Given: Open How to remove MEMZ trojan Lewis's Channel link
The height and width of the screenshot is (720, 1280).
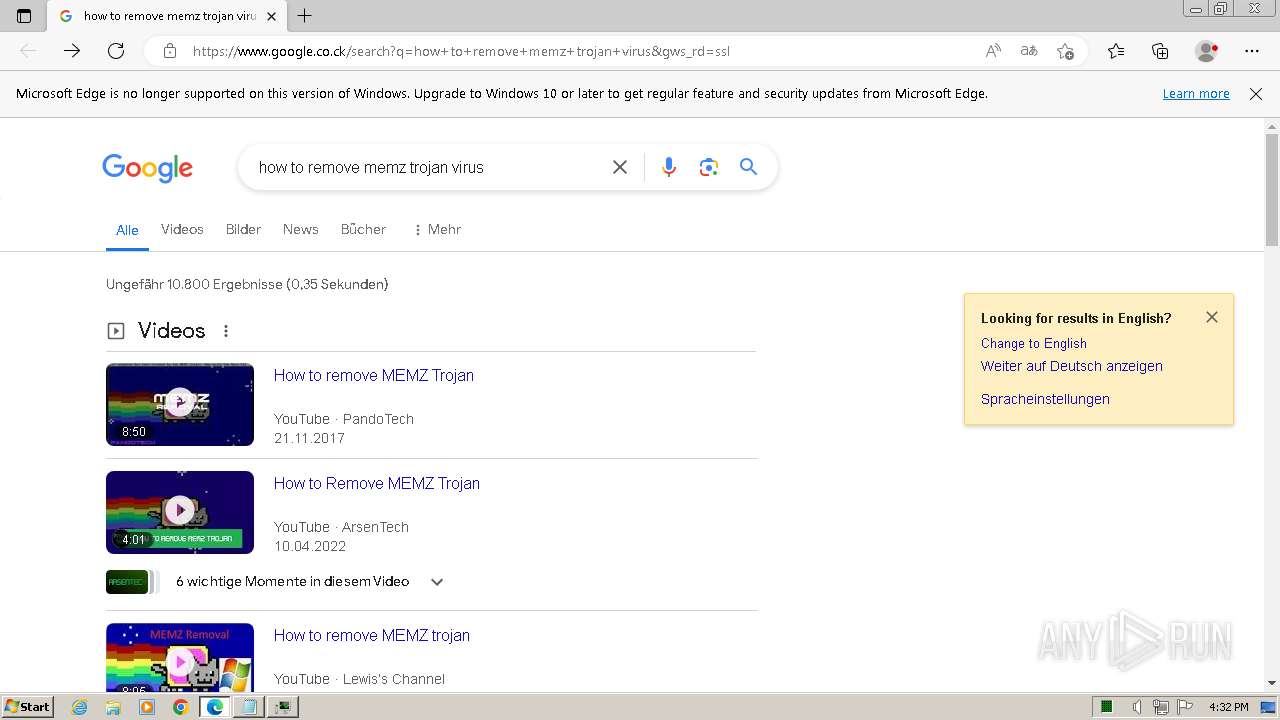Looking at the screenshot, I should point(372,635).
